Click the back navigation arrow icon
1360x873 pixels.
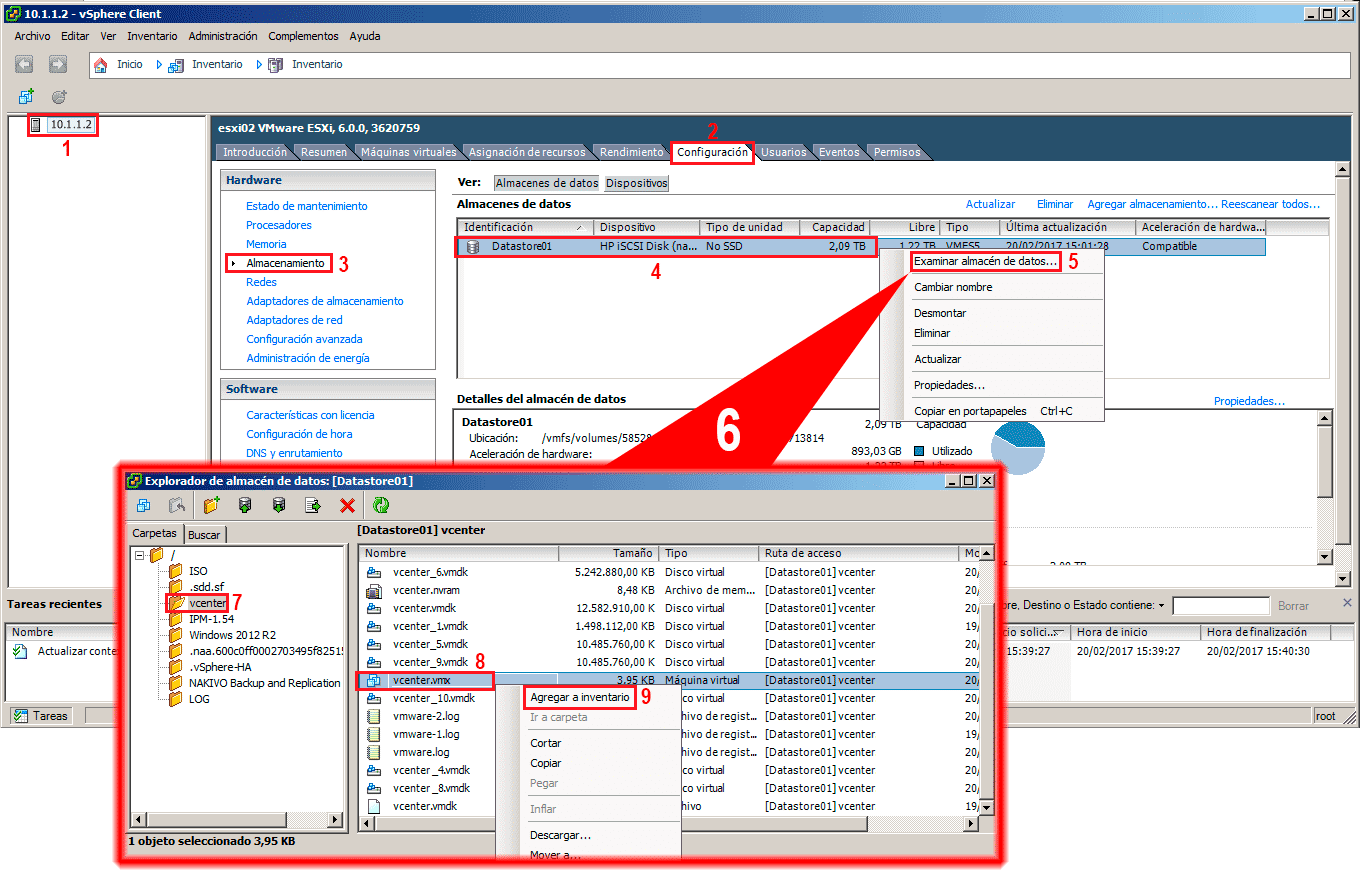point(23,64)
